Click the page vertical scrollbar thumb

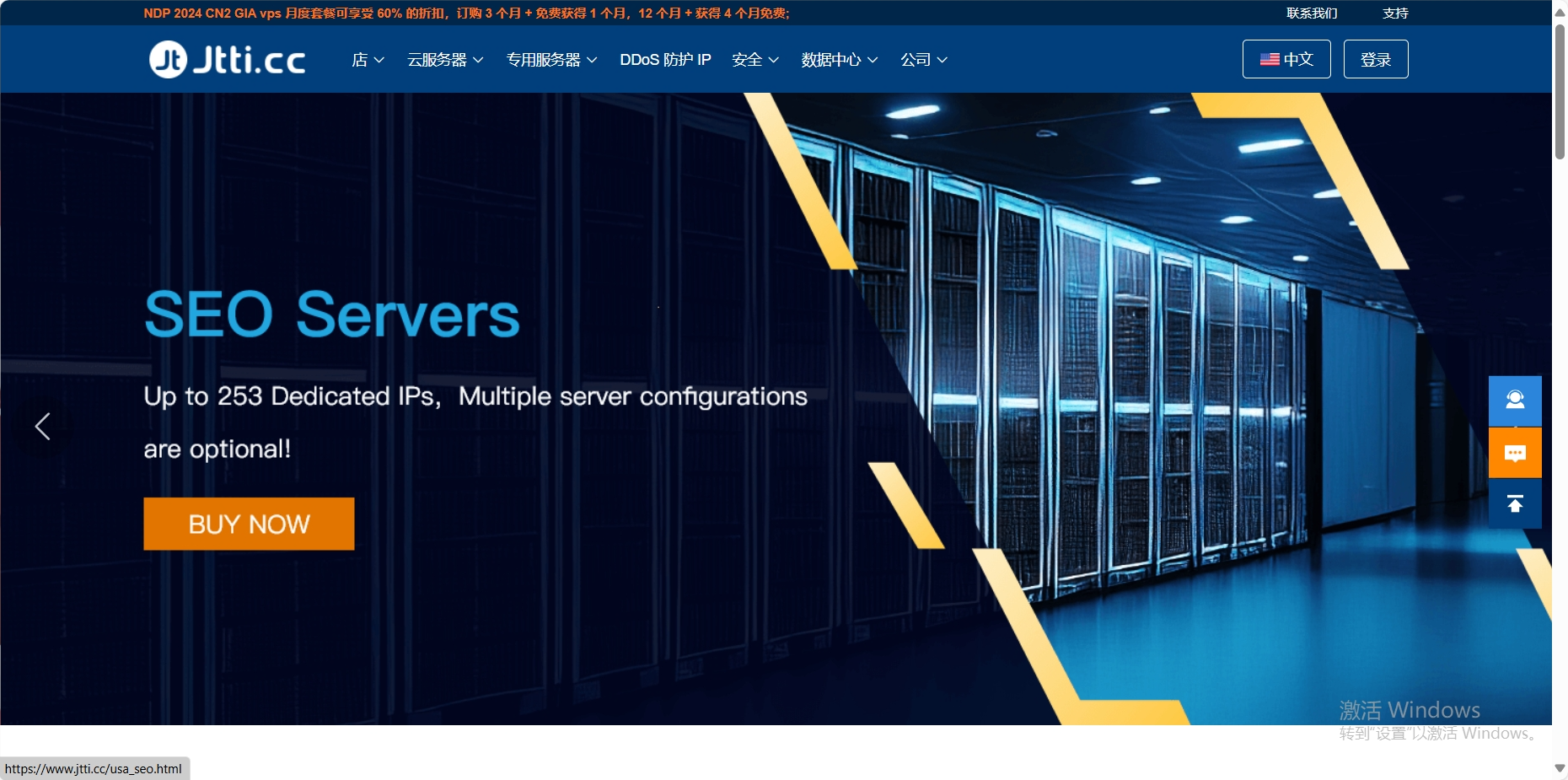click(1560, 93)
